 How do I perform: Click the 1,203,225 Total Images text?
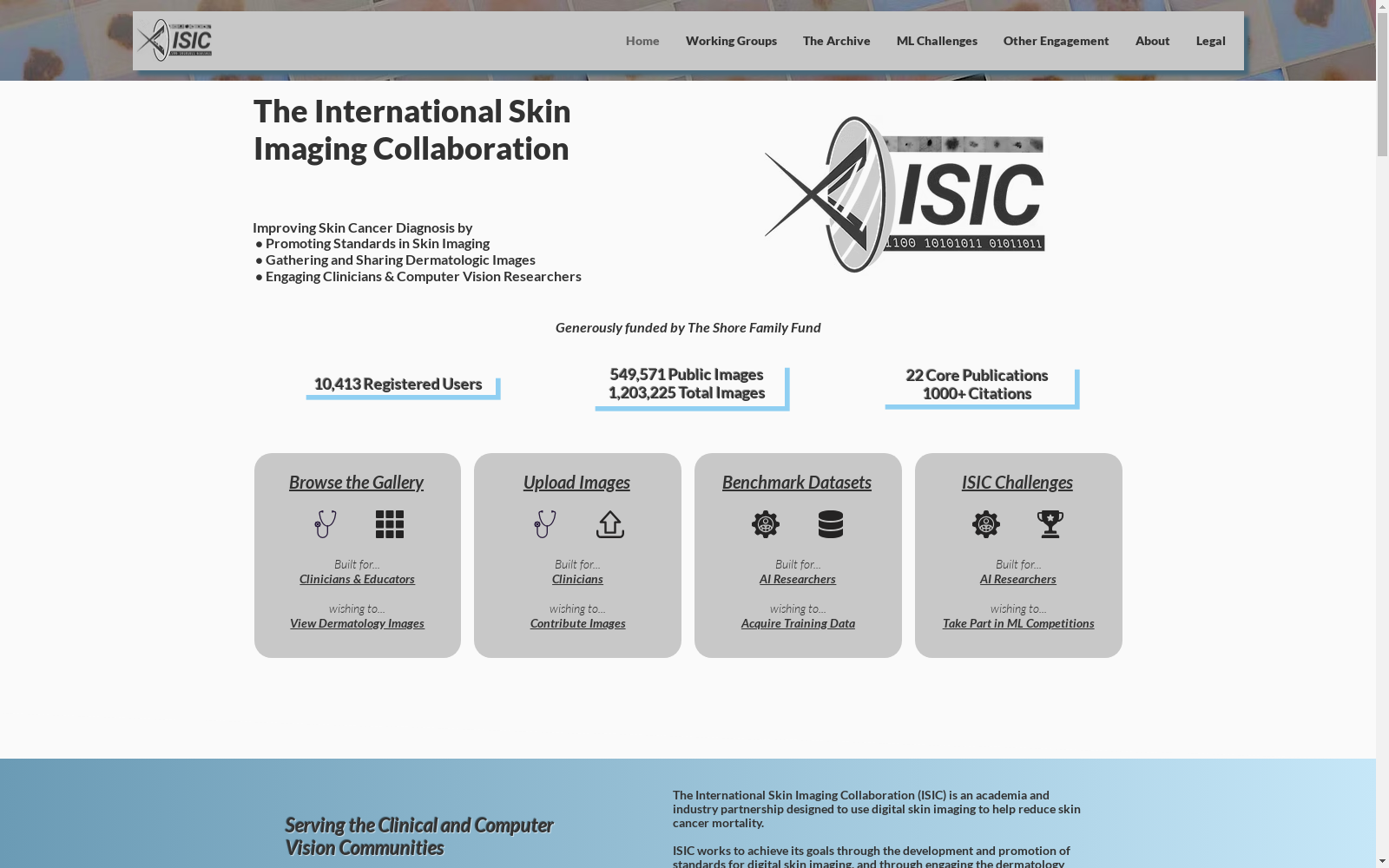686,392
